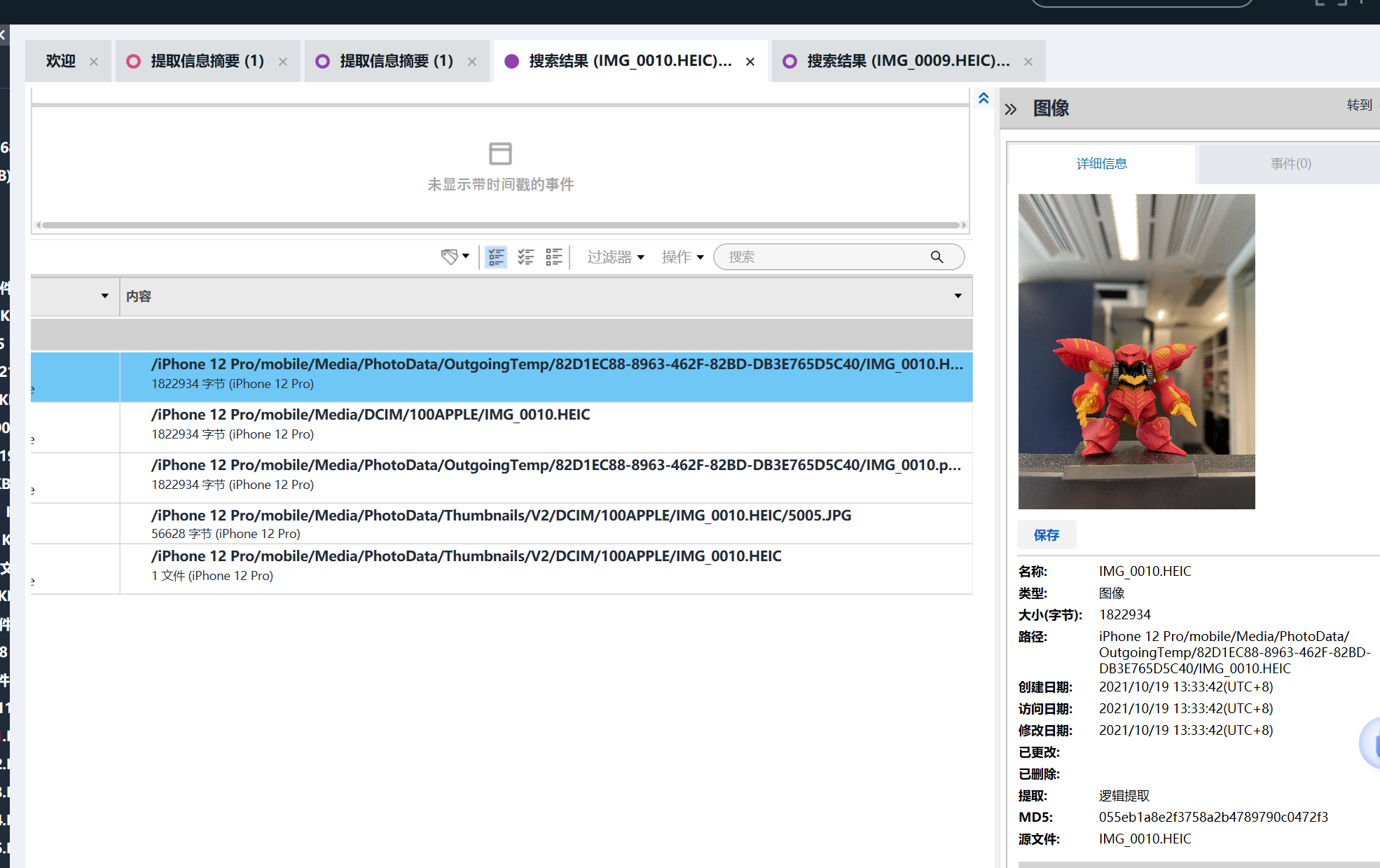Click the red robot figure thumbnail
Screen dimensions: 1380x868
[x=1136, y=352]
